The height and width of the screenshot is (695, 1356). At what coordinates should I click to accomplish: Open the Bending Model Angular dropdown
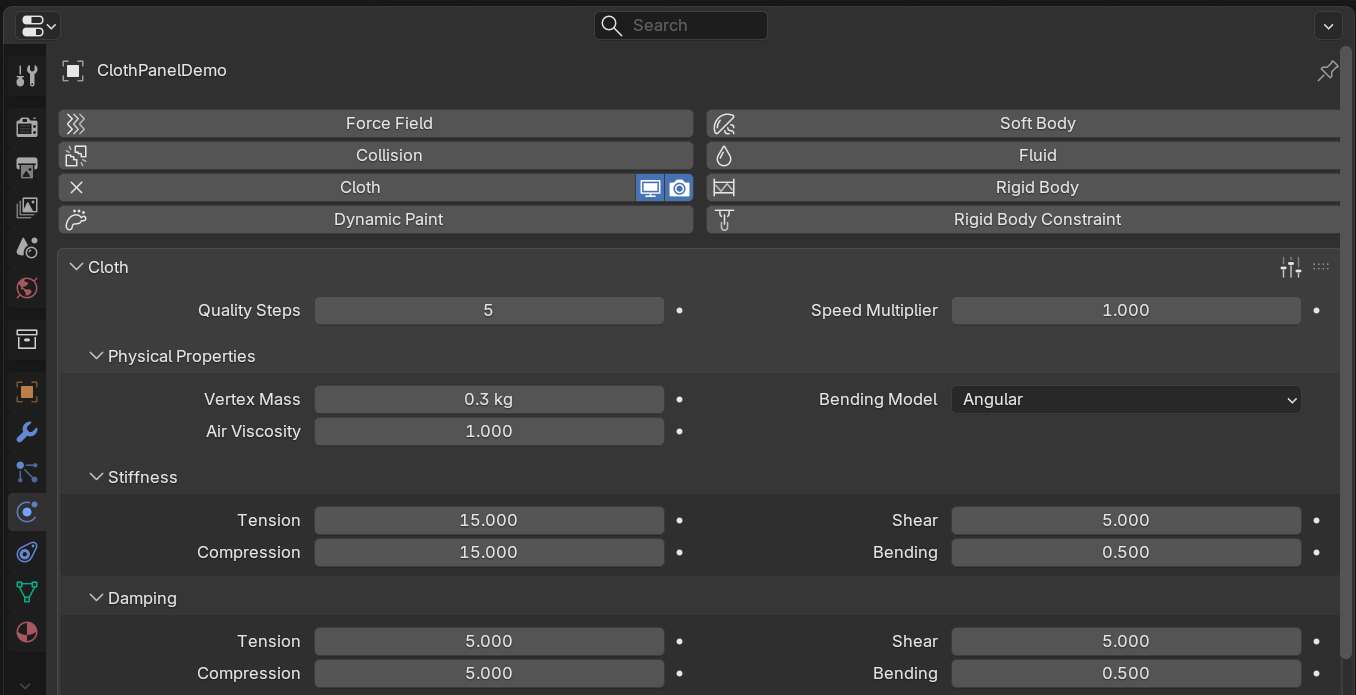(x=1126, y=399)
